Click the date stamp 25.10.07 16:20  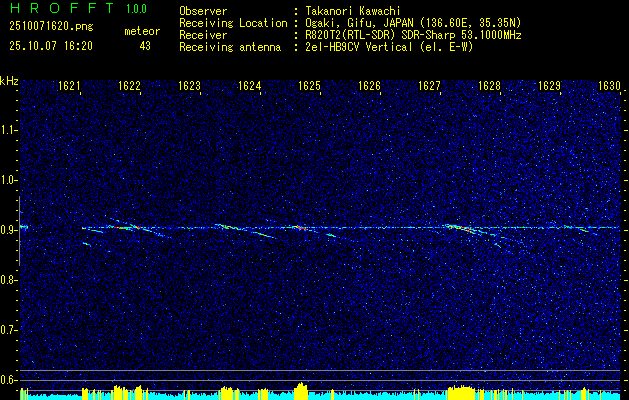pyautogui.click(x=51, y=46)
